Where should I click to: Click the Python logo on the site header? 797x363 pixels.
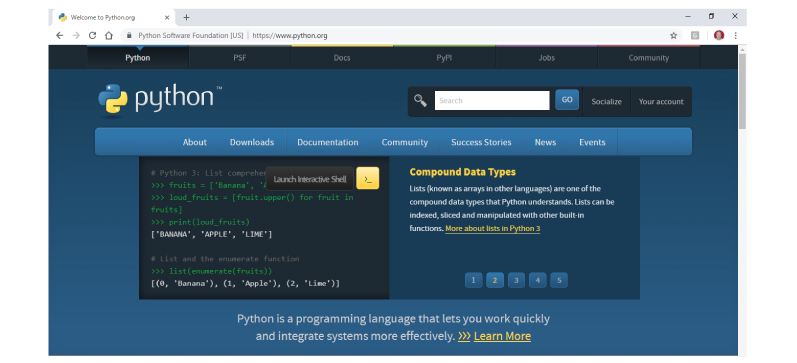point(160,99)
